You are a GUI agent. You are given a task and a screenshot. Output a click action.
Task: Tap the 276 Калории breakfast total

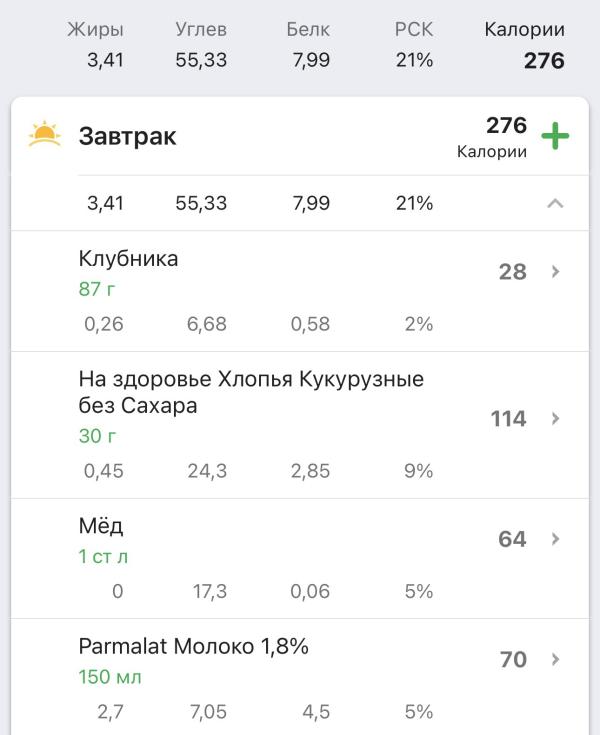pos(492,137)
